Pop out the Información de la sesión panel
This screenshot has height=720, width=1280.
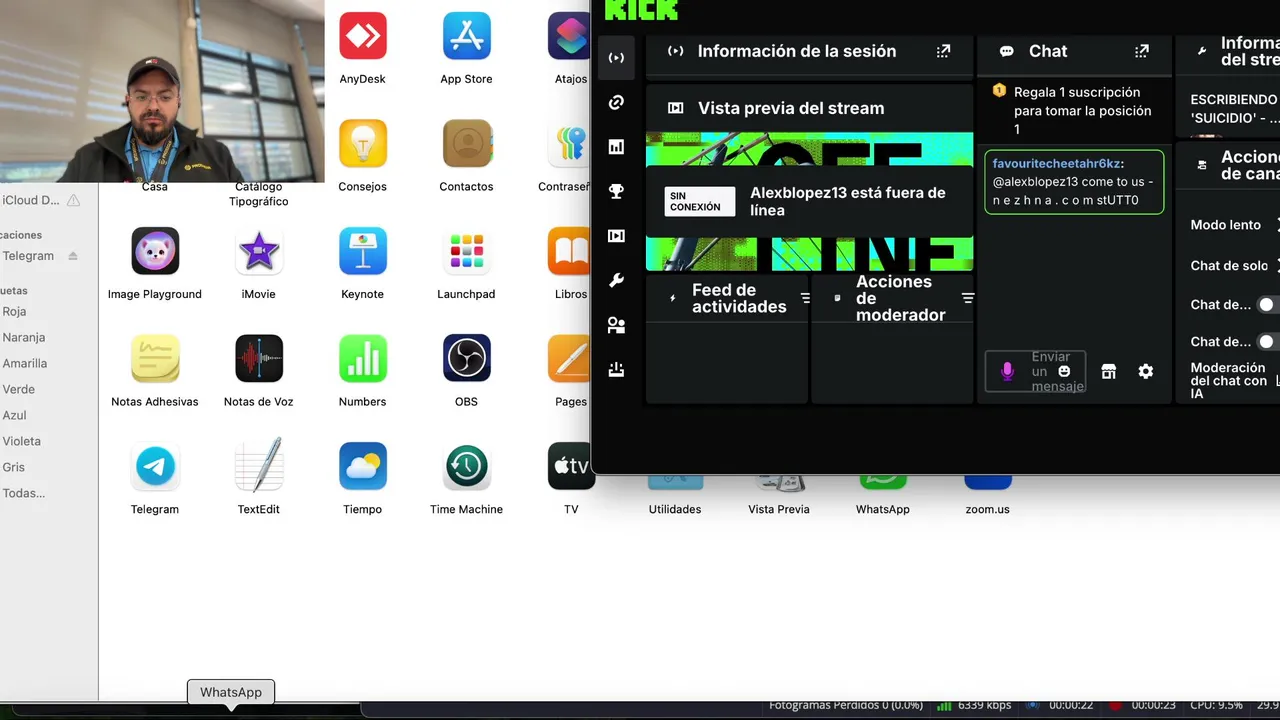click(943, 51)
